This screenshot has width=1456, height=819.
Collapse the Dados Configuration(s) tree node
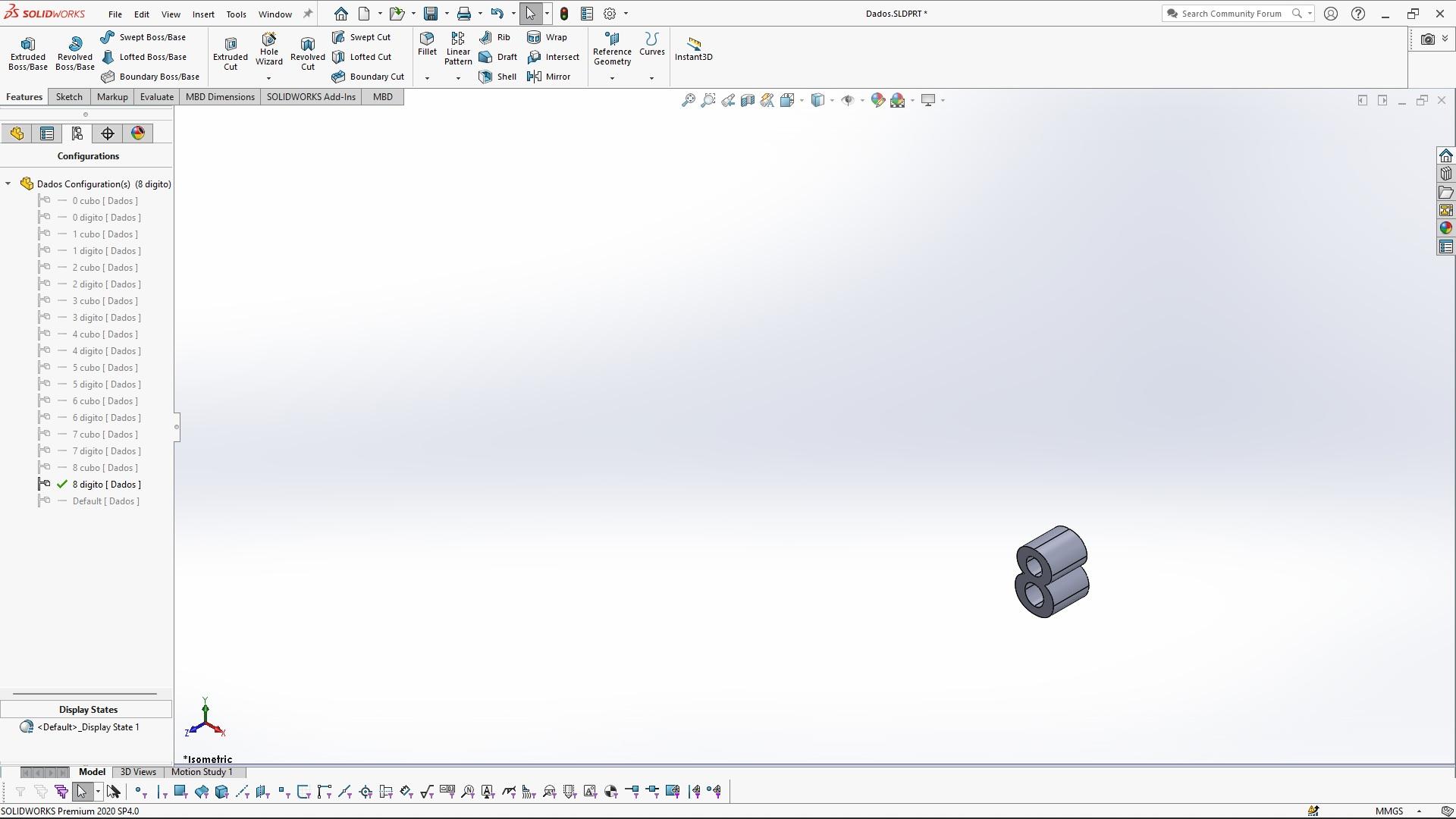8,184
